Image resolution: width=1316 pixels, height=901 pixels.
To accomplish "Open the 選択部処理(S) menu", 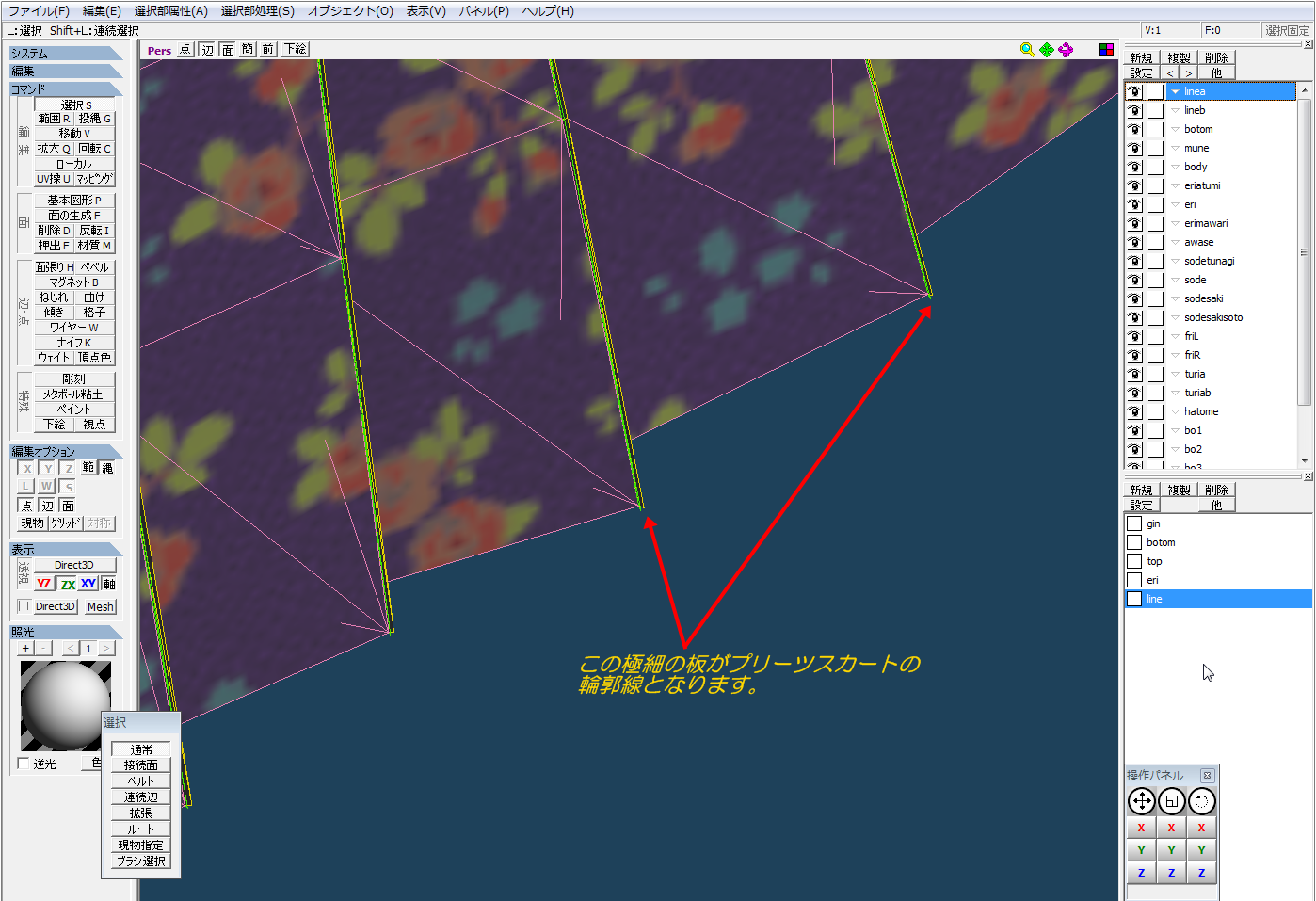I will (257, 11).
